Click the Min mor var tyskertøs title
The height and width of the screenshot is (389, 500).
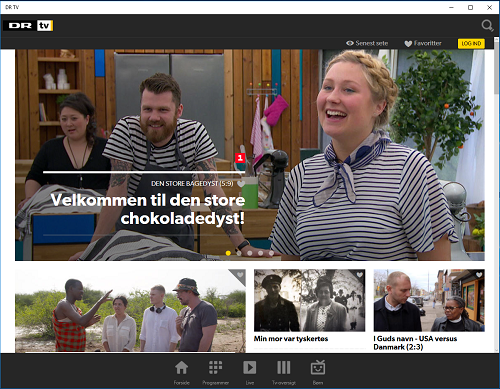291,339
